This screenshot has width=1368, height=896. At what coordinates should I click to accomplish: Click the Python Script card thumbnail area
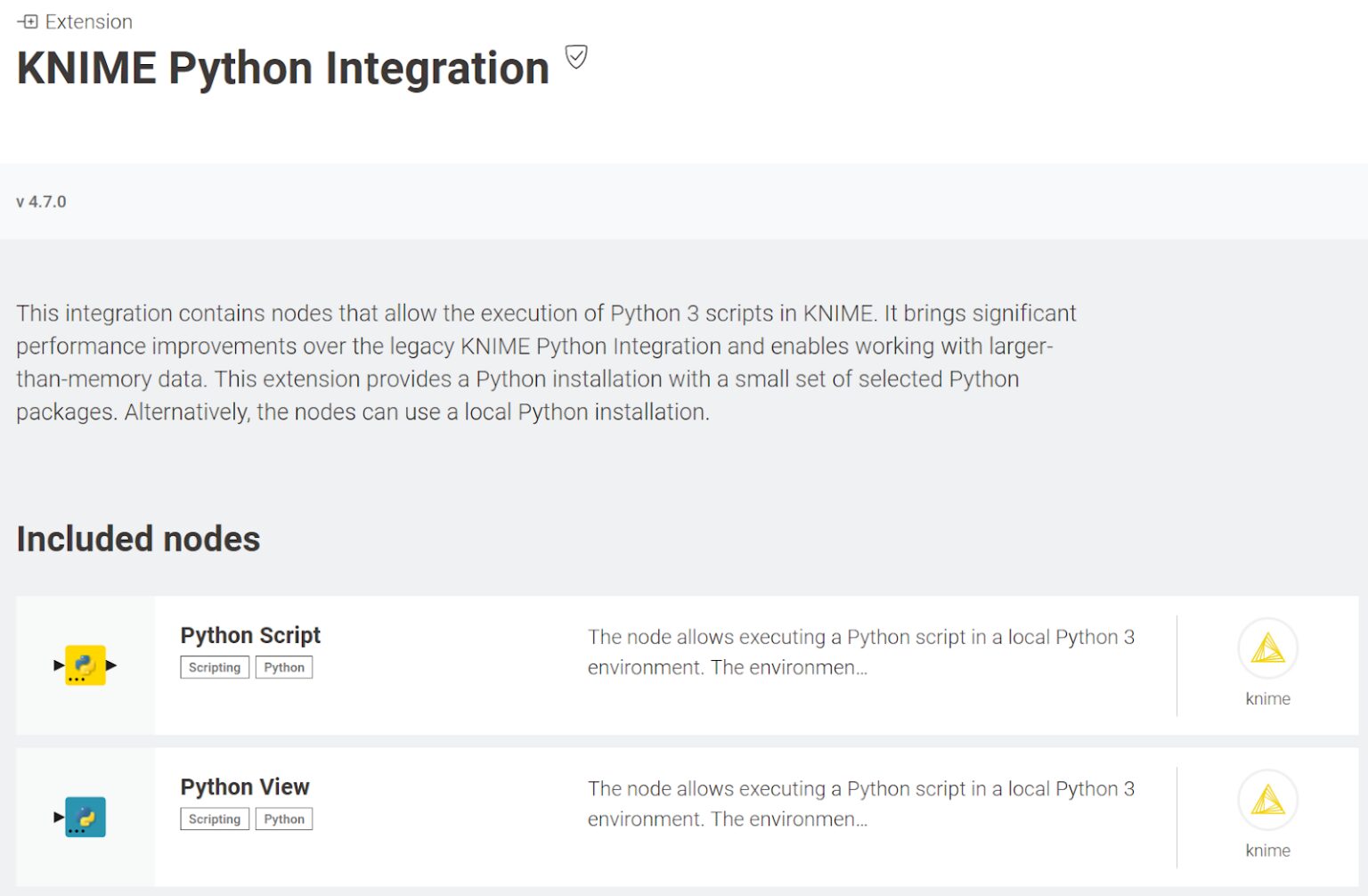tap(85, 664)
